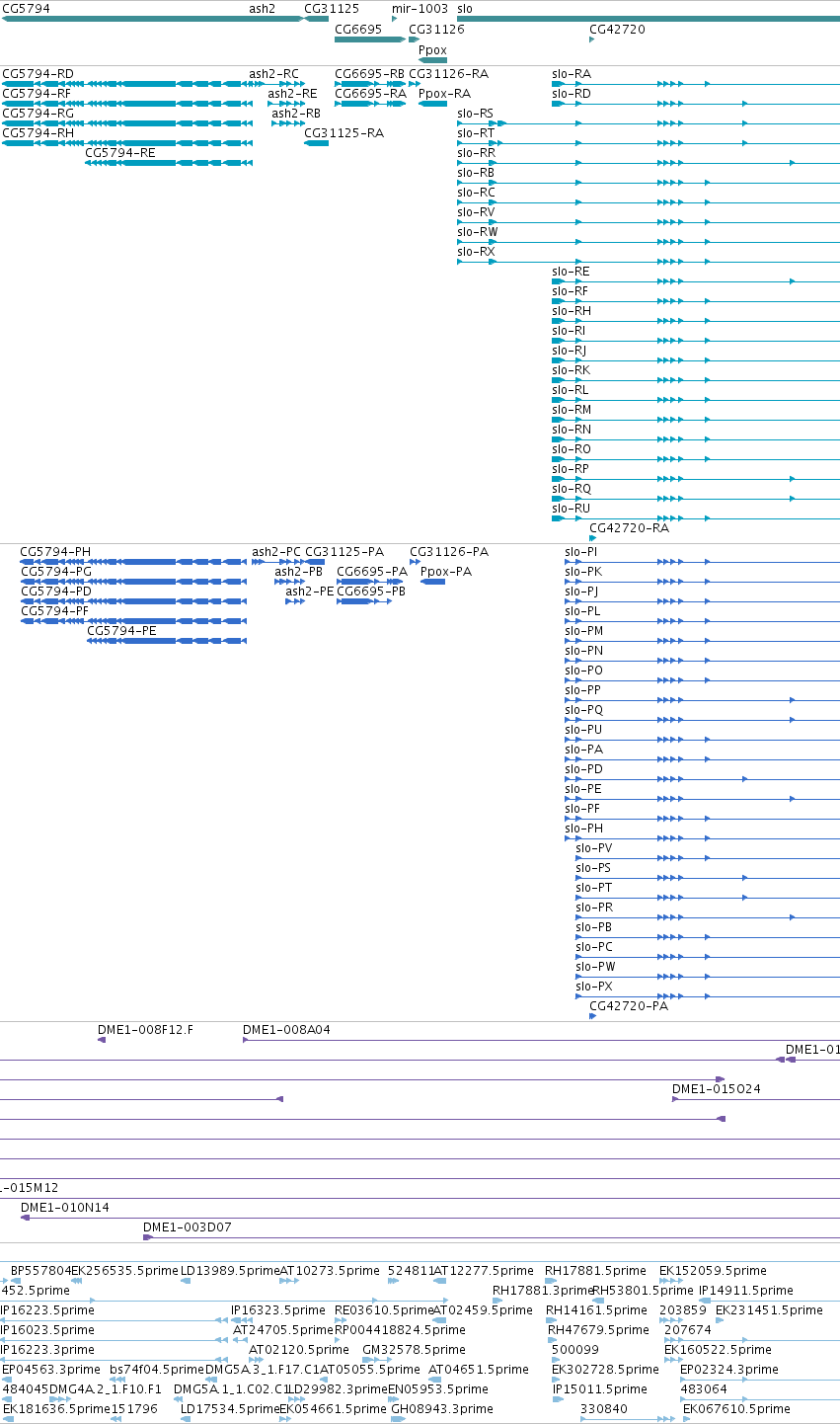Select protein CG5794-PE

(121, 631)
